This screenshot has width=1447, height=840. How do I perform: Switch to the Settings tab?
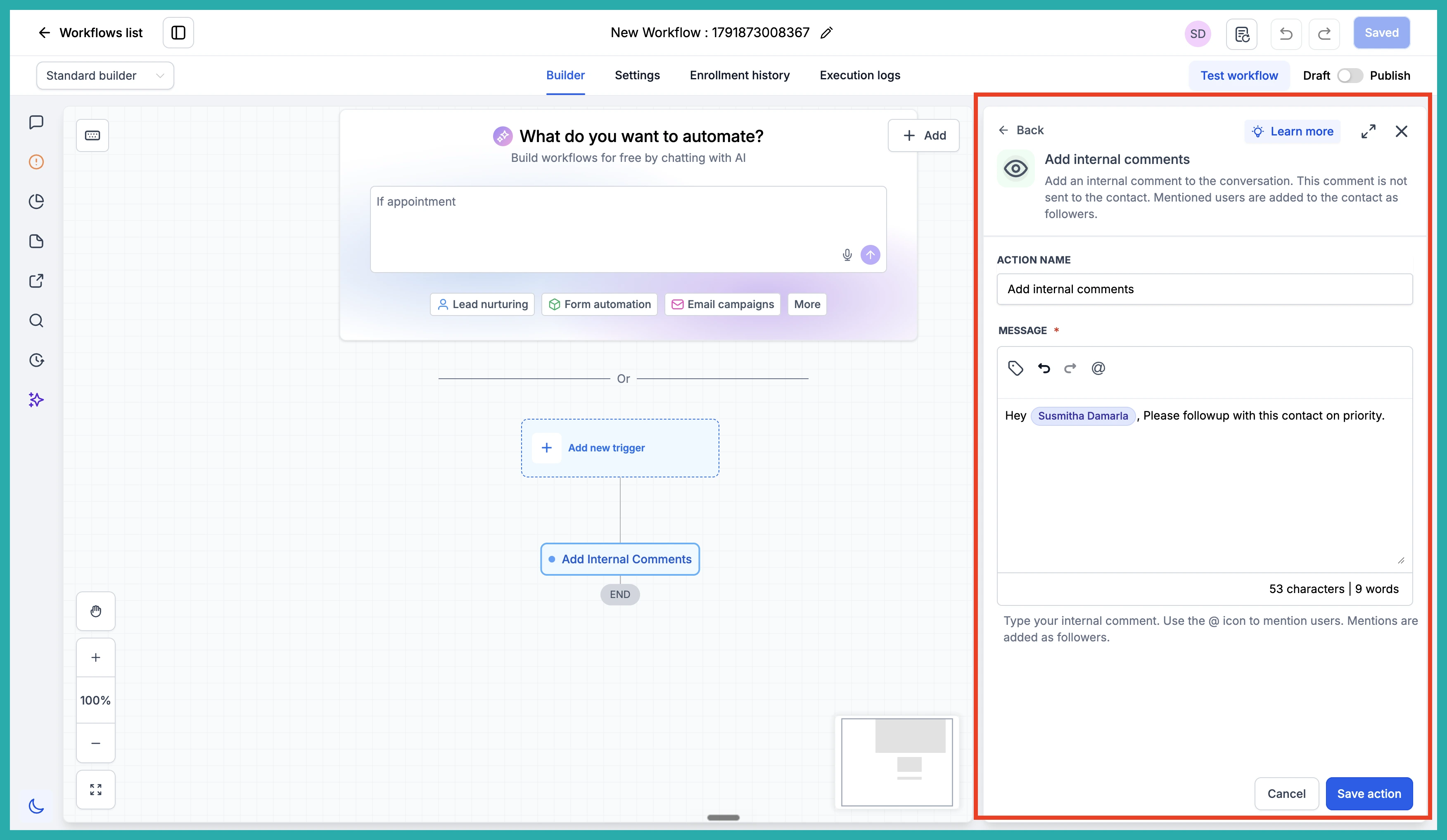pos(637,75)
